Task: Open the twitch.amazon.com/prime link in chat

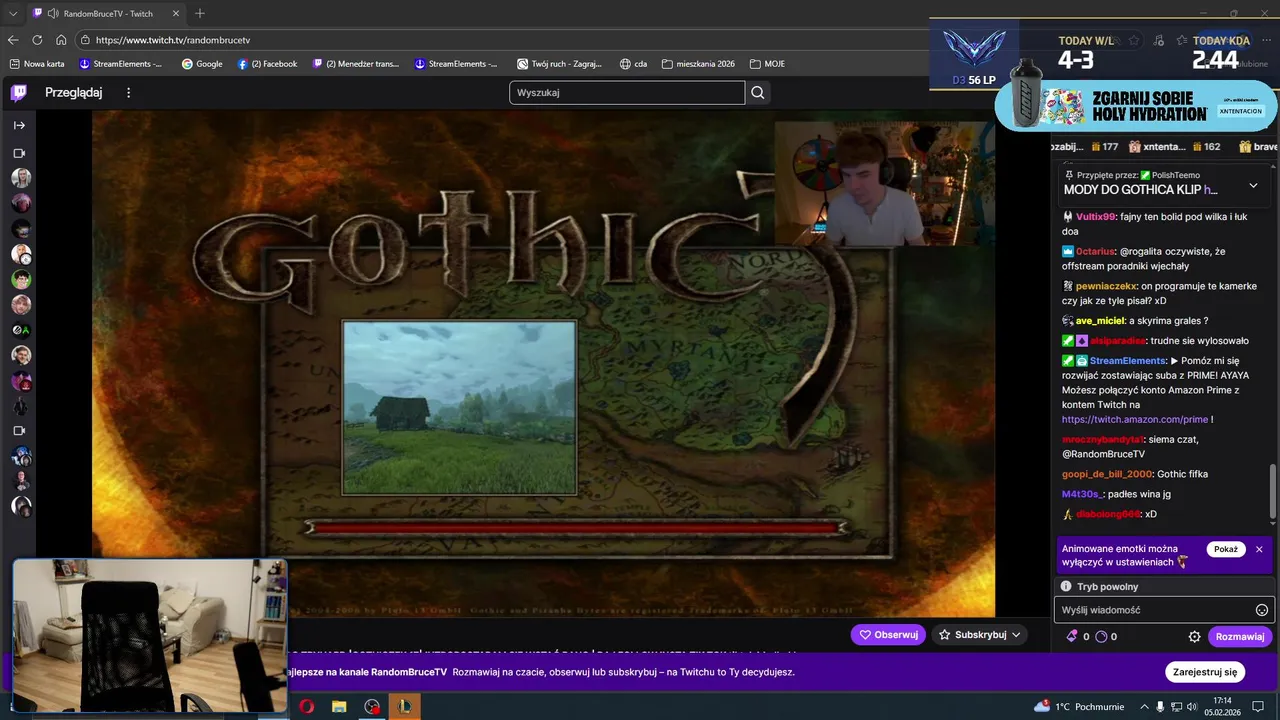Action: click(1135, 420)
